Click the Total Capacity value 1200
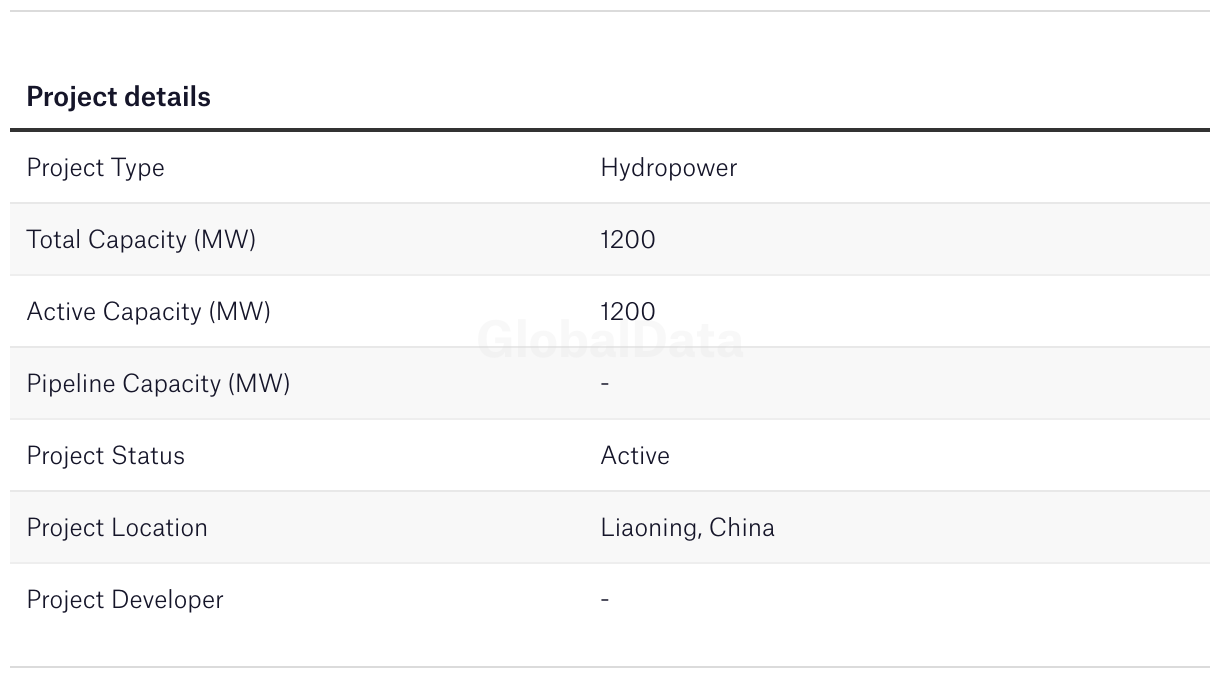 628,240
